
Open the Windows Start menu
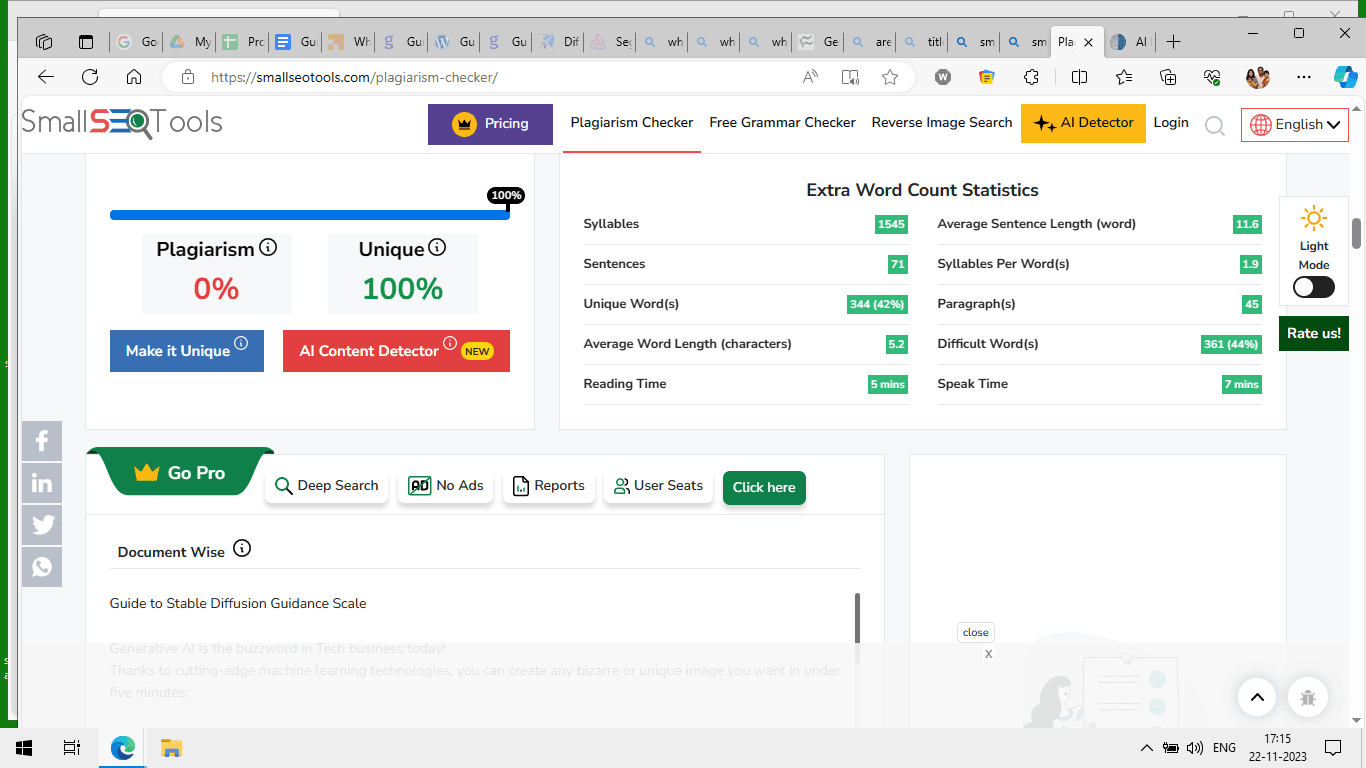(x=23, y=748)
